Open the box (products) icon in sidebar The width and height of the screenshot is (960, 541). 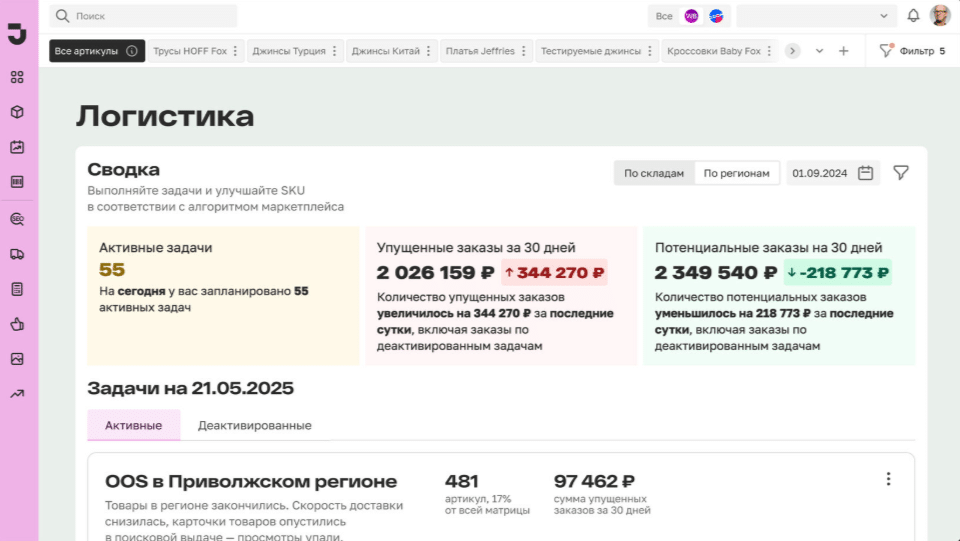tap(17, 112)
